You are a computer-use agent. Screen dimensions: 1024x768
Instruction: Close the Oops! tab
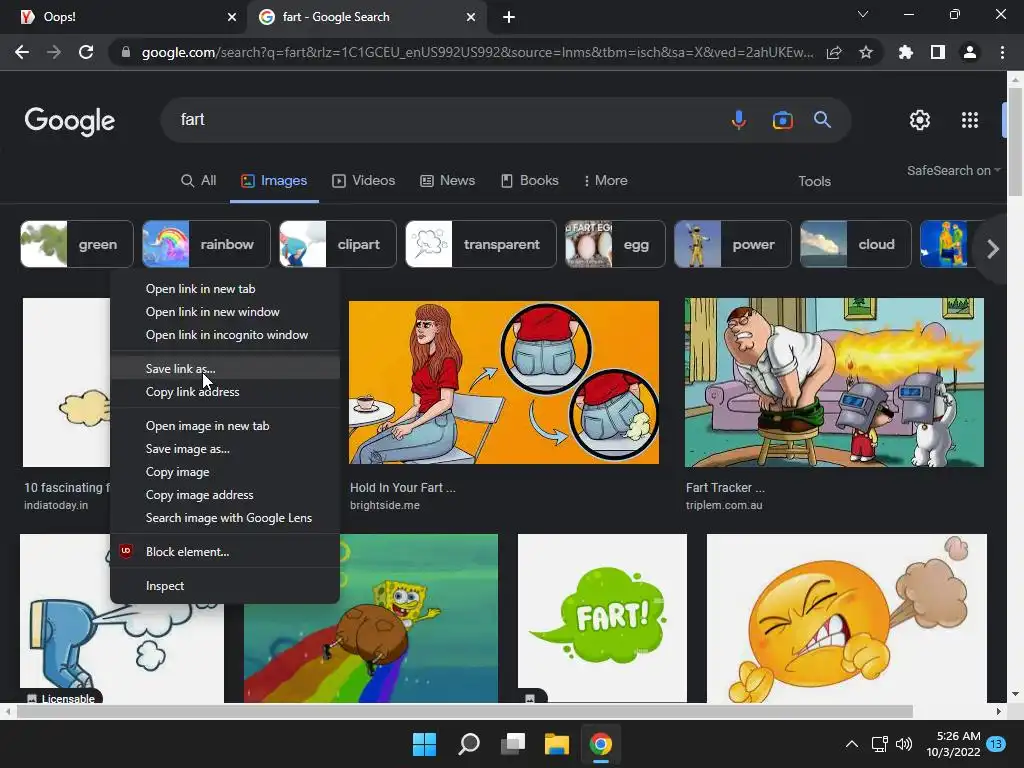232,17
